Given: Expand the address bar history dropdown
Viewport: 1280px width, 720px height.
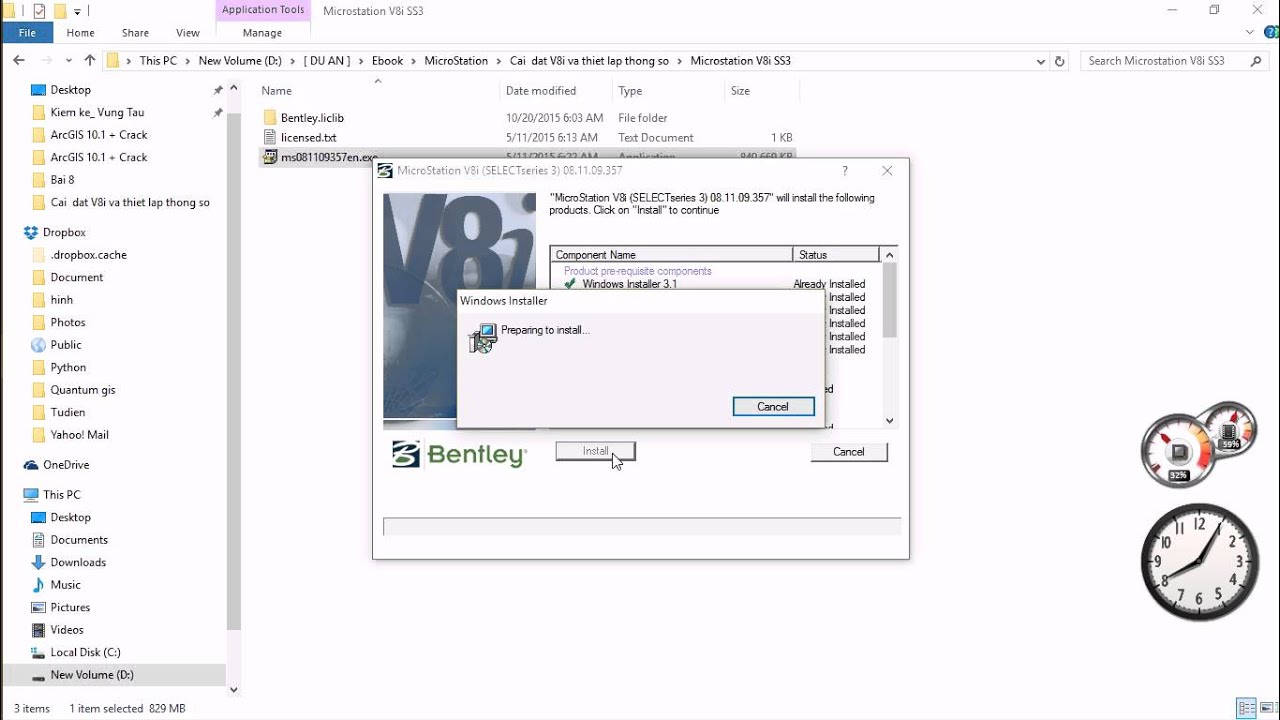Looking at the screenshot, I should pyautogui.click(x=1041, y=61).
